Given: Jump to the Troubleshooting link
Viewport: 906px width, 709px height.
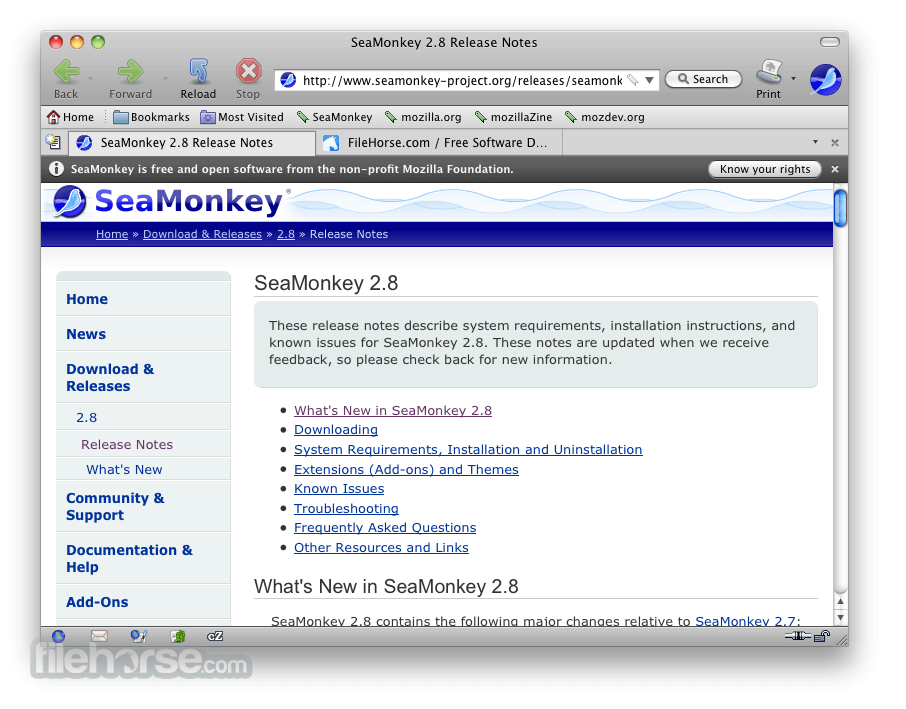Looking at the screenshot, I should point(346,508).
